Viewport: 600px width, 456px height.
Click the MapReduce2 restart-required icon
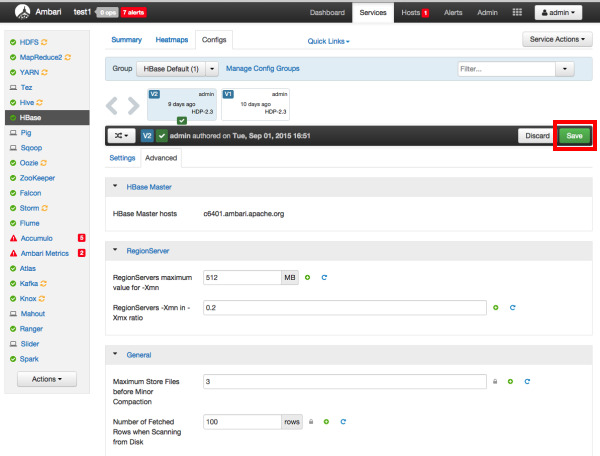point(68,57)
